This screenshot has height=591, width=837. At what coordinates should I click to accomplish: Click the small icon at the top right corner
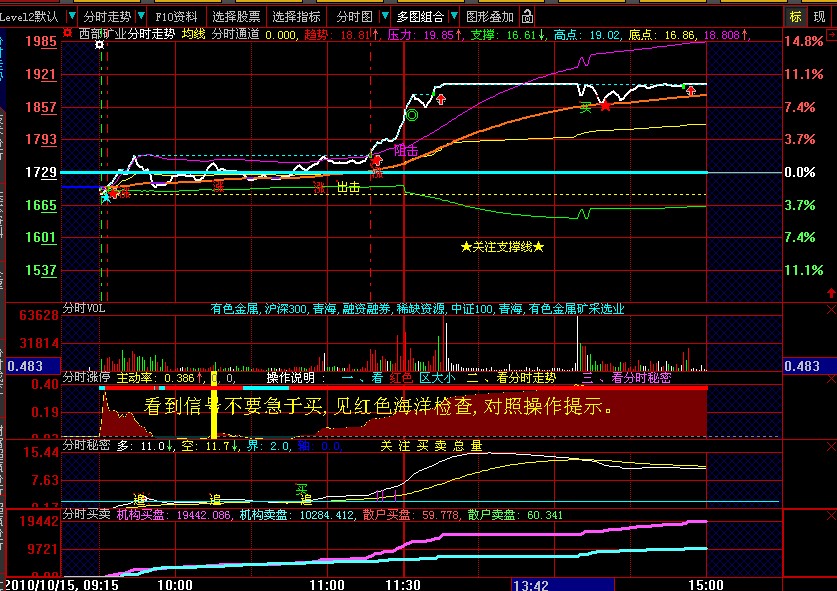831,34
